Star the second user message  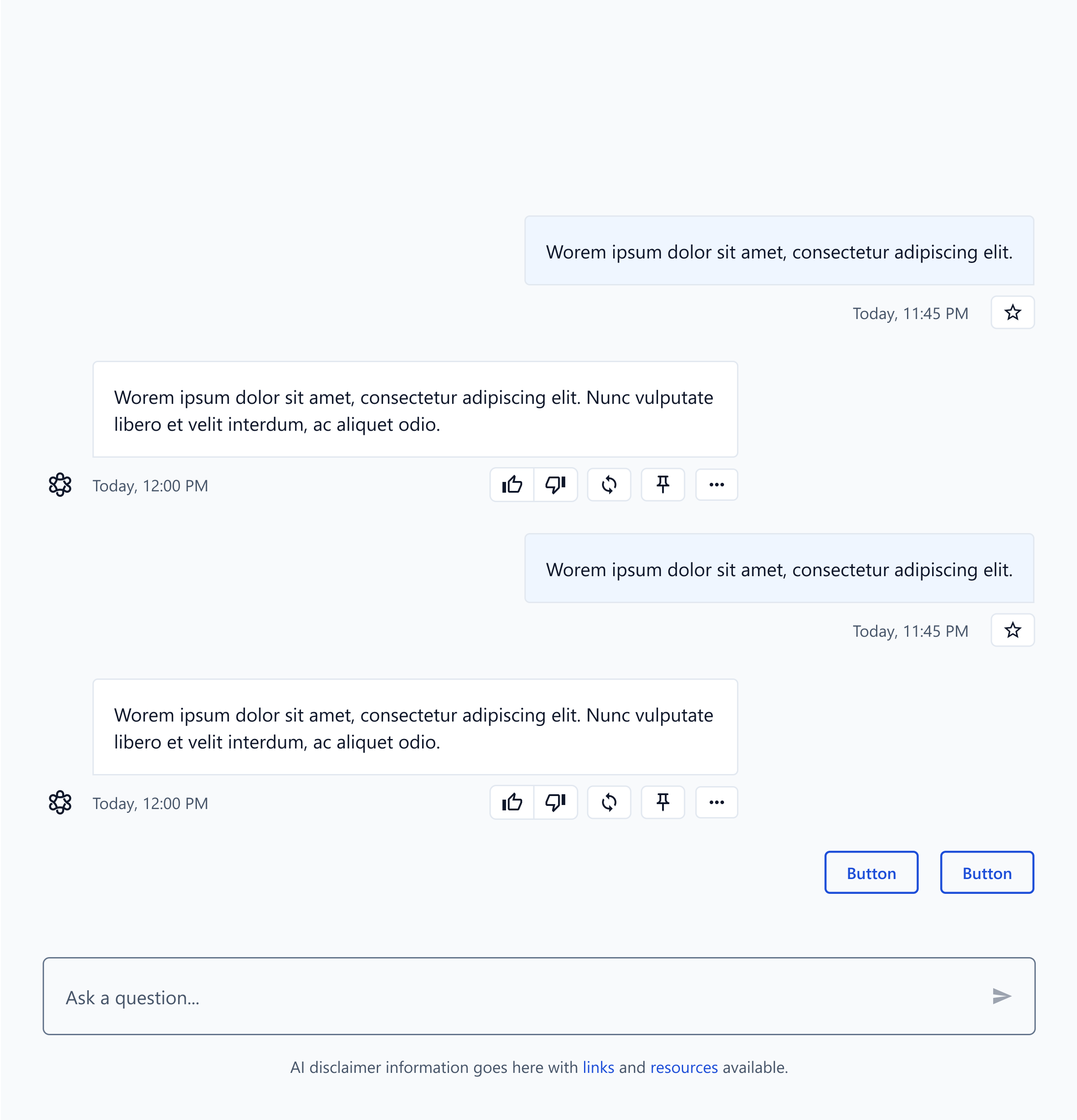[1012, 630]
